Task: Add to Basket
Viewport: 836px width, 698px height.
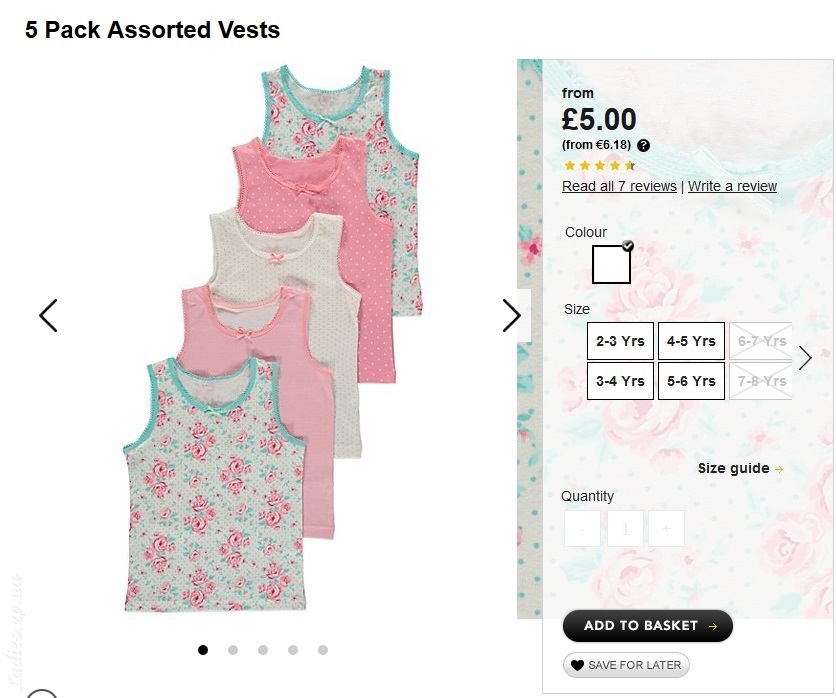Action: [648, 625]
